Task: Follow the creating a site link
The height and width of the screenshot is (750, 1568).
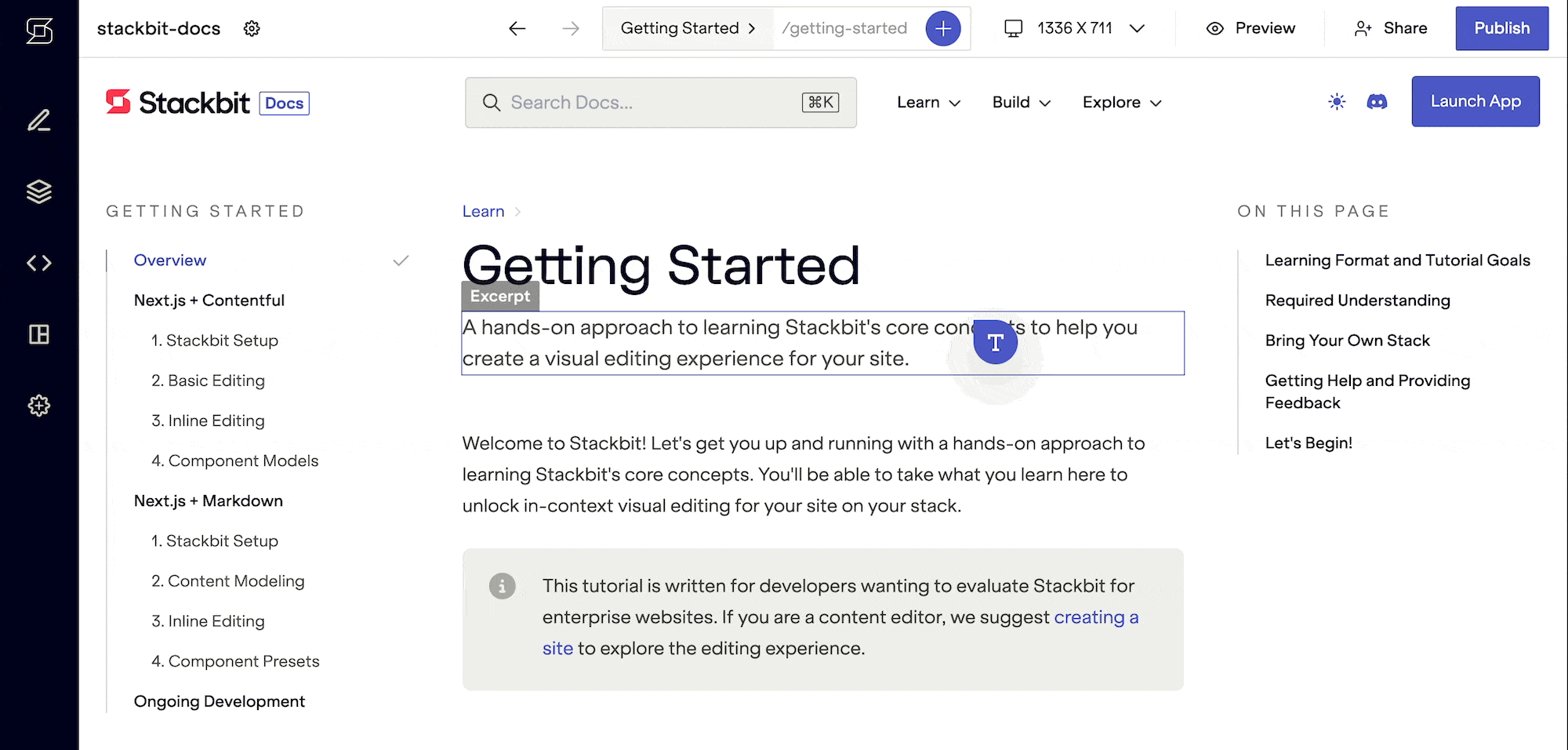Action: coord(1096,617)
